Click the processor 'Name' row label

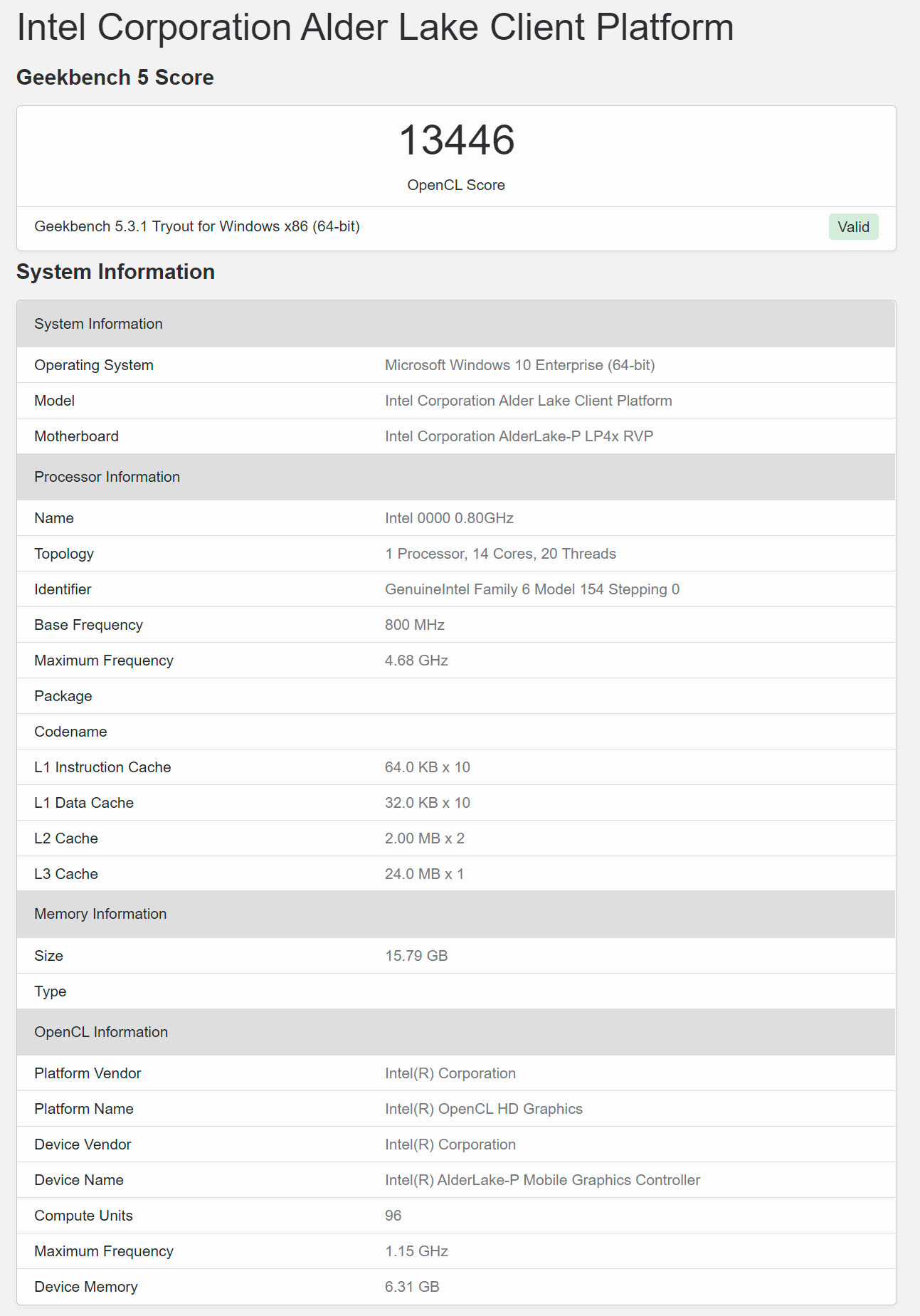coord(54,518)
